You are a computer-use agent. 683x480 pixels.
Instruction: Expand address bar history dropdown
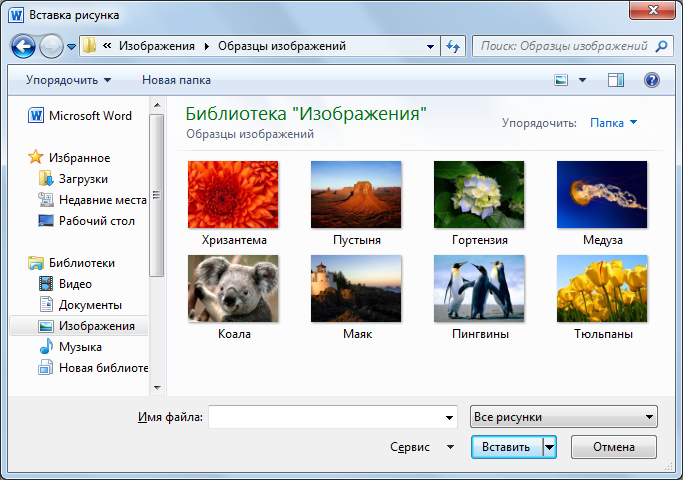pos(430,46)
